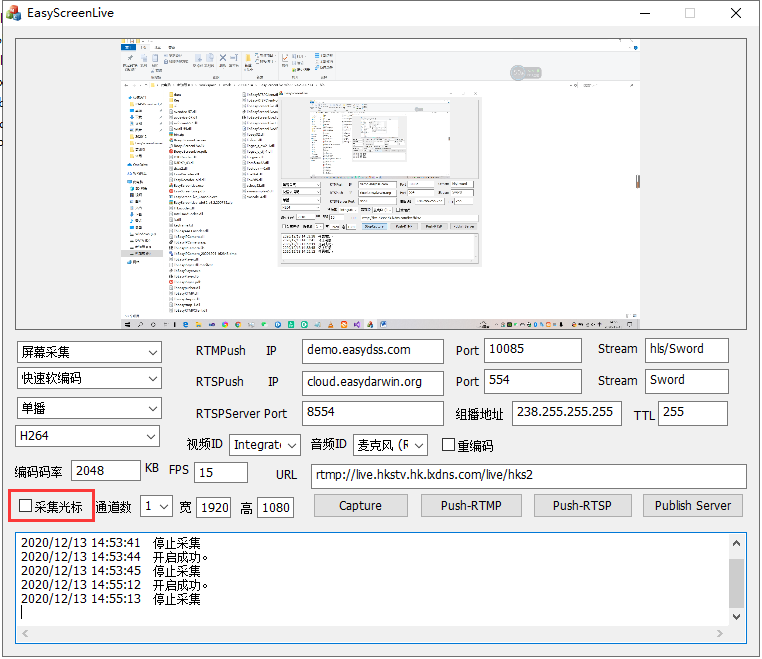Click log entry 14:53:44 开启成功

(115, 557)
